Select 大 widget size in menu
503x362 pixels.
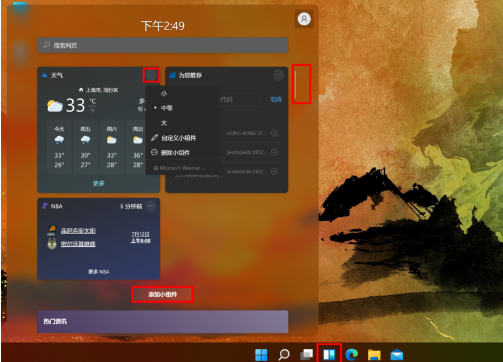(x=183, y=123)
